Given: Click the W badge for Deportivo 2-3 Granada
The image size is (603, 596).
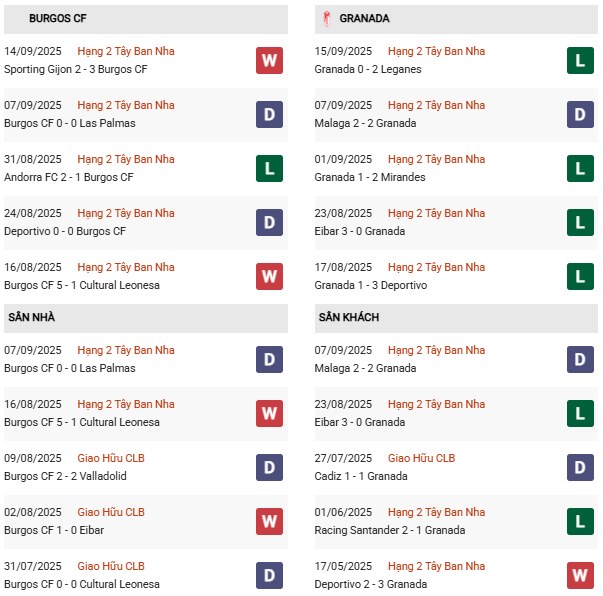Looking at the screenshot, I should point(580,575).
